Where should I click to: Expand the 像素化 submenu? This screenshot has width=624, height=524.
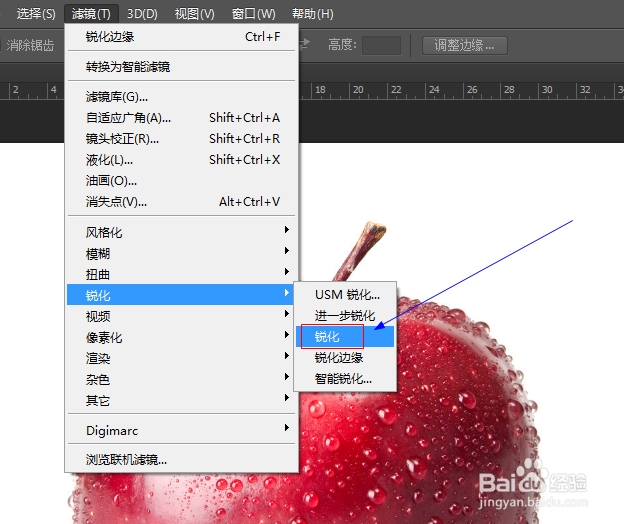[x=181, y=337]
